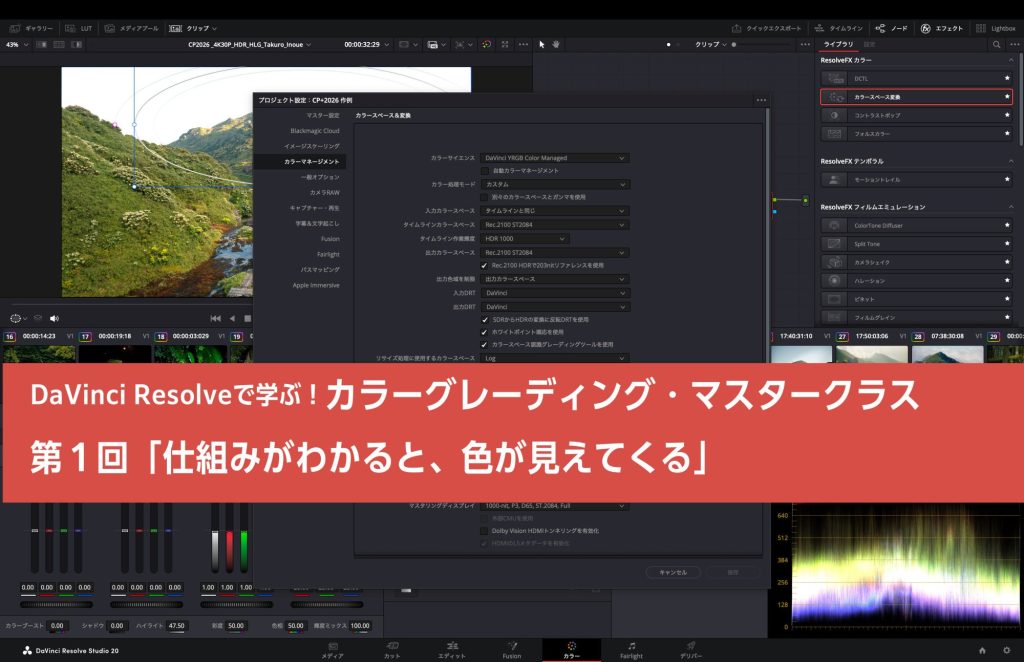
Task: Uncheck Rec.2100 HDRで203nitリファレンスを使用
Action: click(x=484, y=266)
